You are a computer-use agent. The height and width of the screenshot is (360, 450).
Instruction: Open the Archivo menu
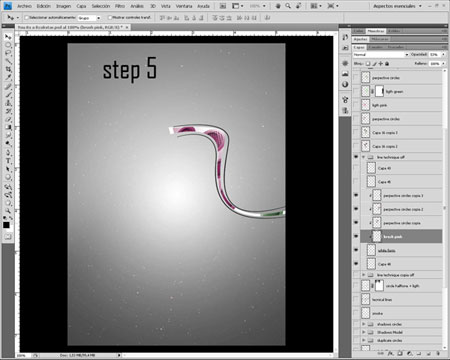click(x=24, y=6)
